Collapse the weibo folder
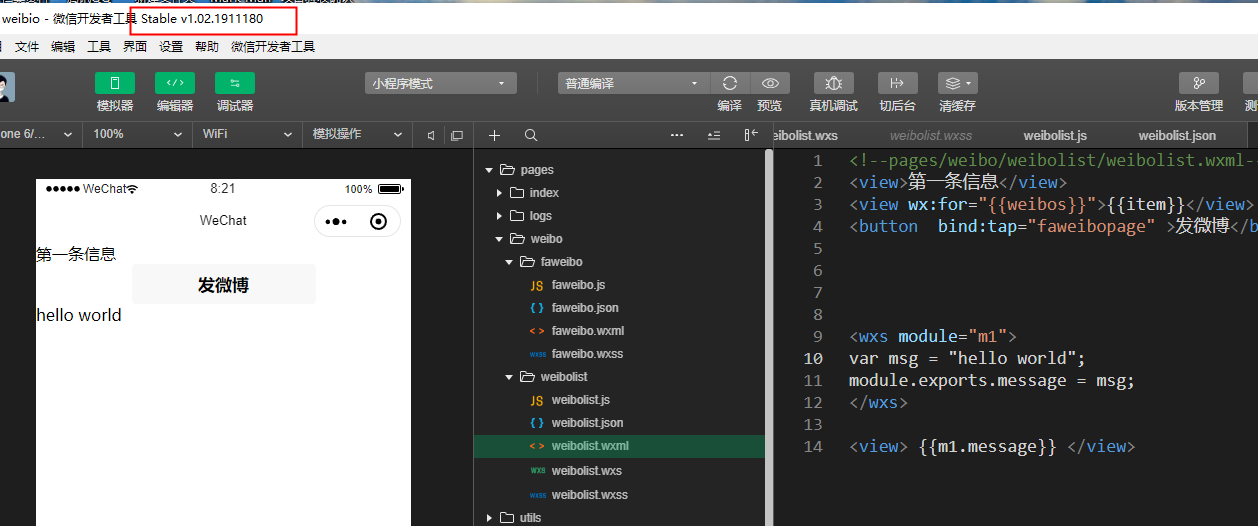The width and height of the screenshot is (1258, 526). (500, 239)
